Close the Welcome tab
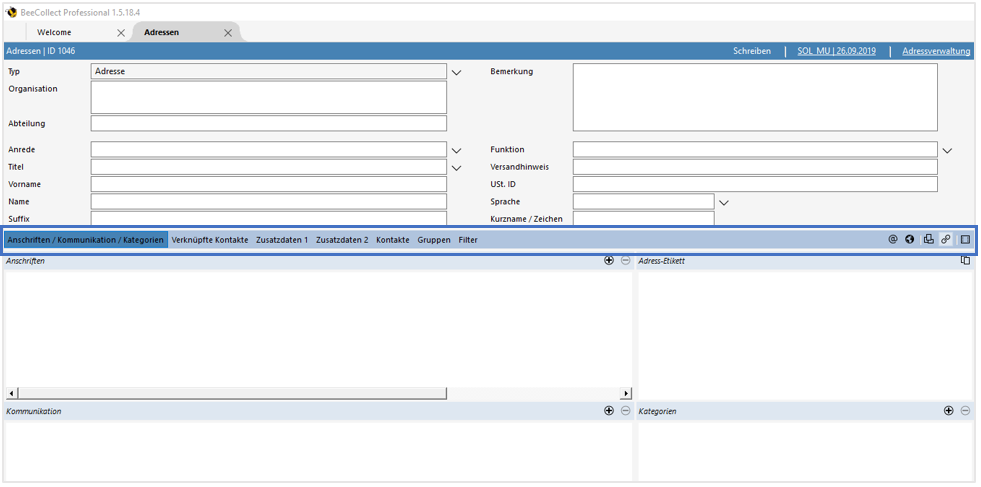Image resolution: width=981 pixels, height=487 pixels. pos(121,33)
